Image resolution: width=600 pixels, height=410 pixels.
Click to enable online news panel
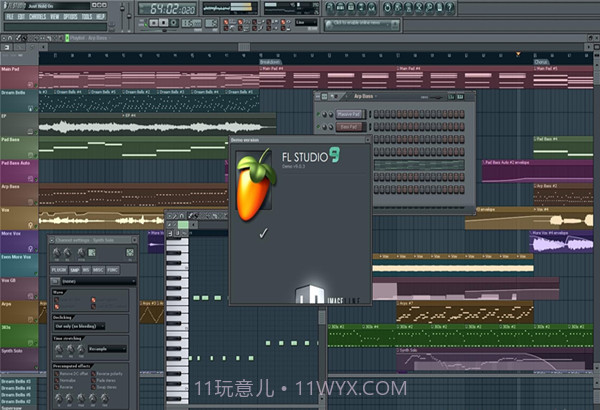click(362, 25)
